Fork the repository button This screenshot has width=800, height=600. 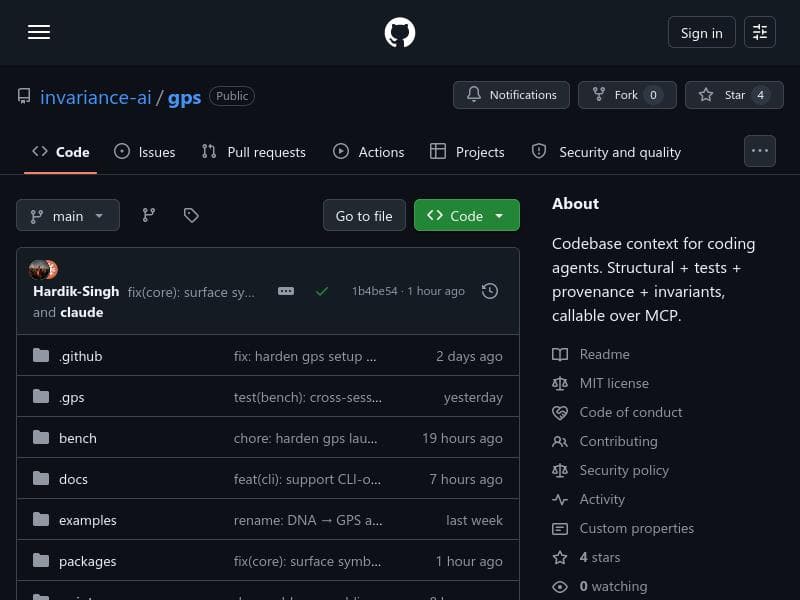(627, 95)
